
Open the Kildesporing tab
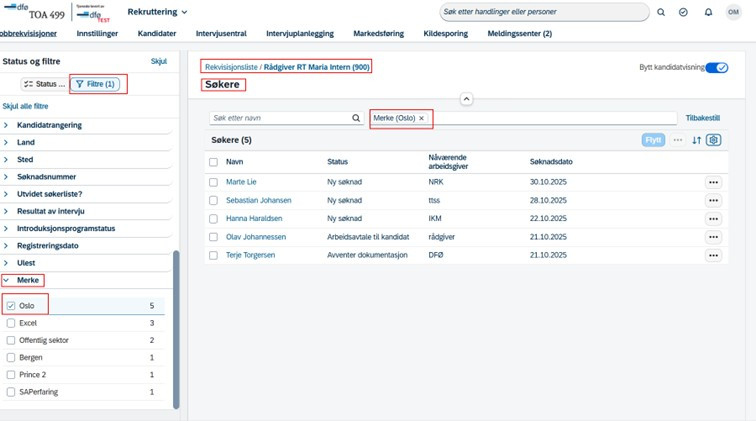(446, 33)
